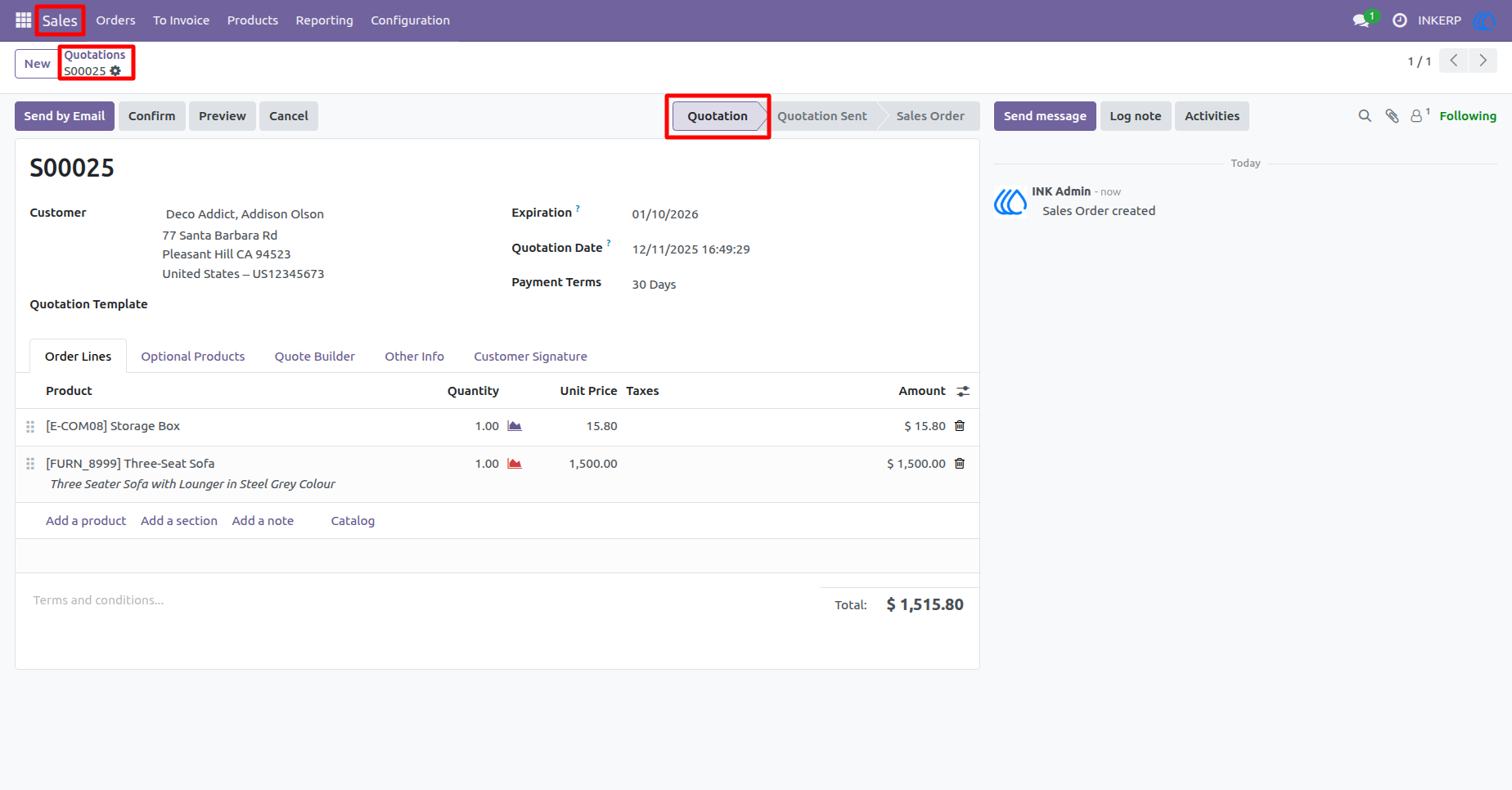Search messages in the chatter
The width and height of the screenshot is (1512, 790).
coord(1365,116)
